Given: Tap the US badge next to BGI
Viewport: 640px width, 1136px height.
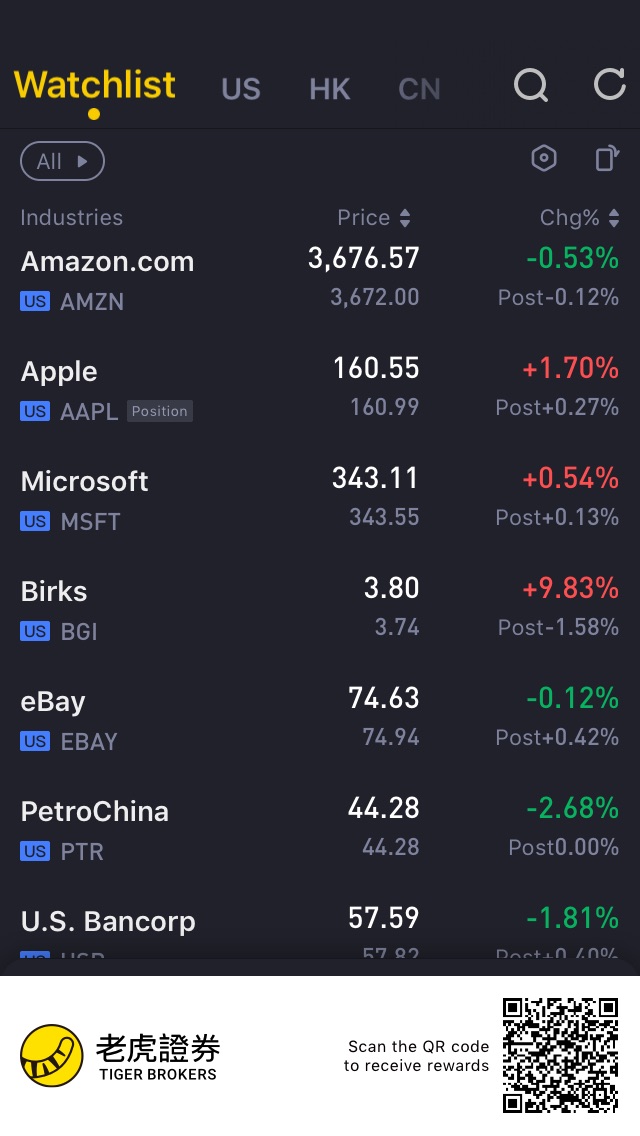Looking at the screenshot, I should (35, 631).
